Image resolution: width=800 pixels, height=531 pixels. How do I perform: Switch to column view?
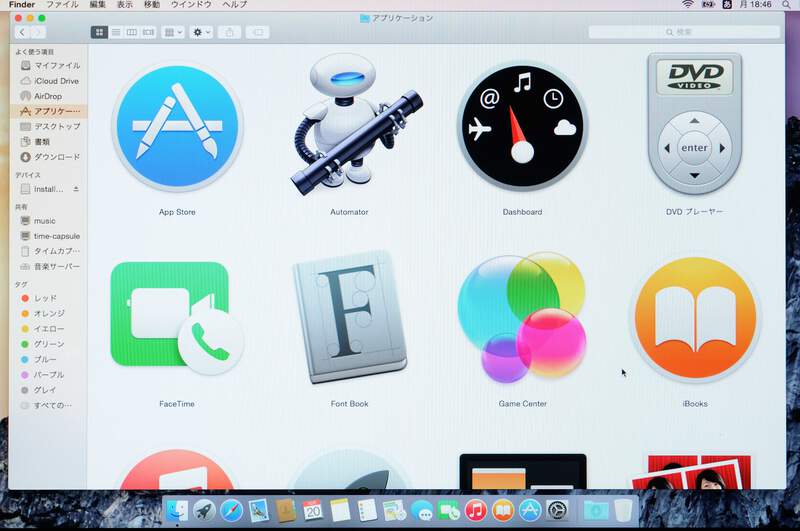pyautogui.click(x=132, y=32)
